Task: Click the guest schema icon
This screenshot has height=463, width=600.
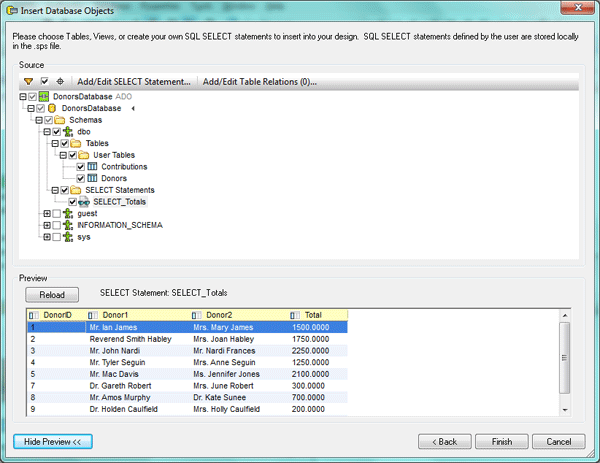Action: click(x=68, y=214)
